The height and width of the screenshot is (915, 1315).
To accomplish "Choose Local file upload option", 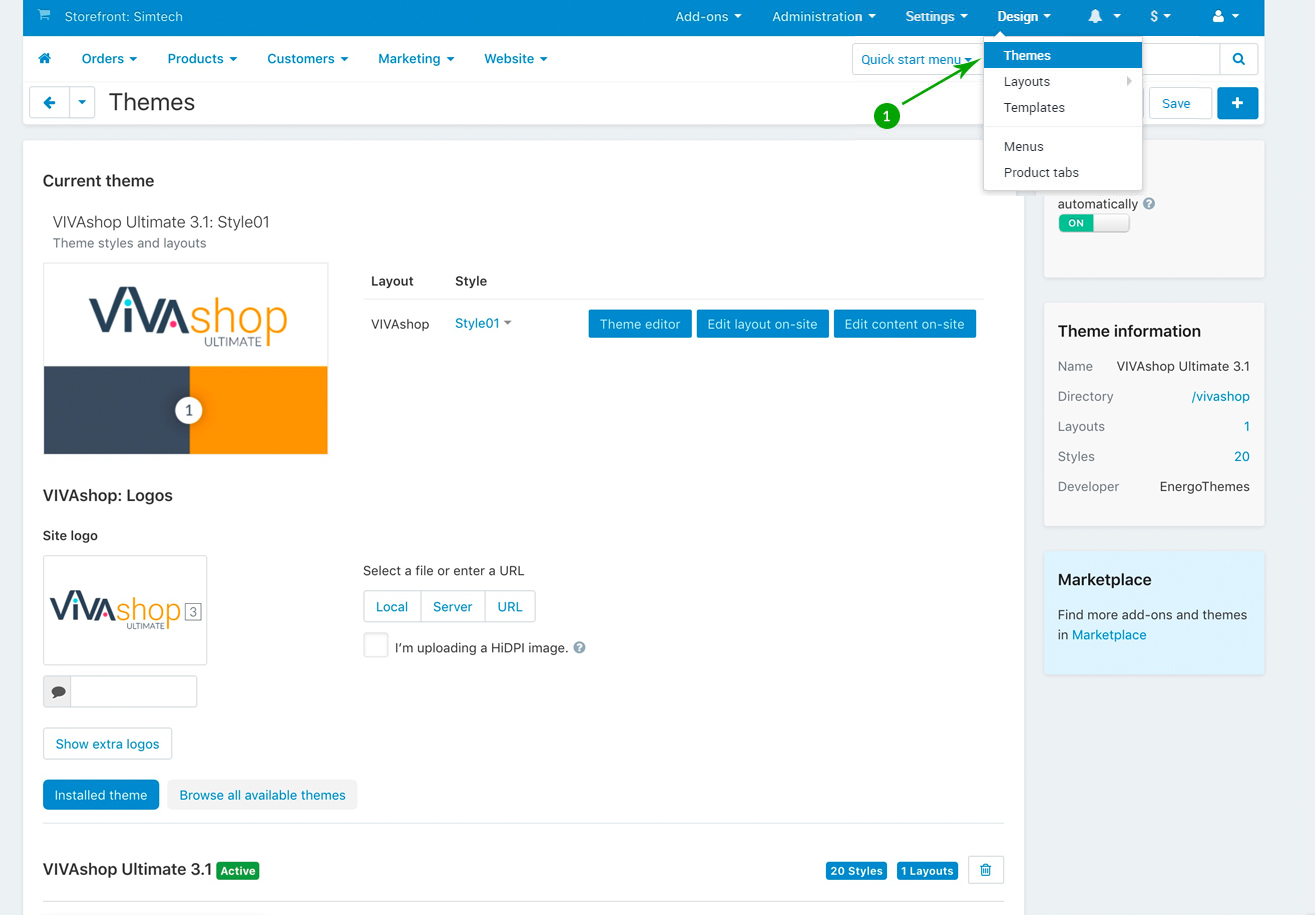I will 392,606.
